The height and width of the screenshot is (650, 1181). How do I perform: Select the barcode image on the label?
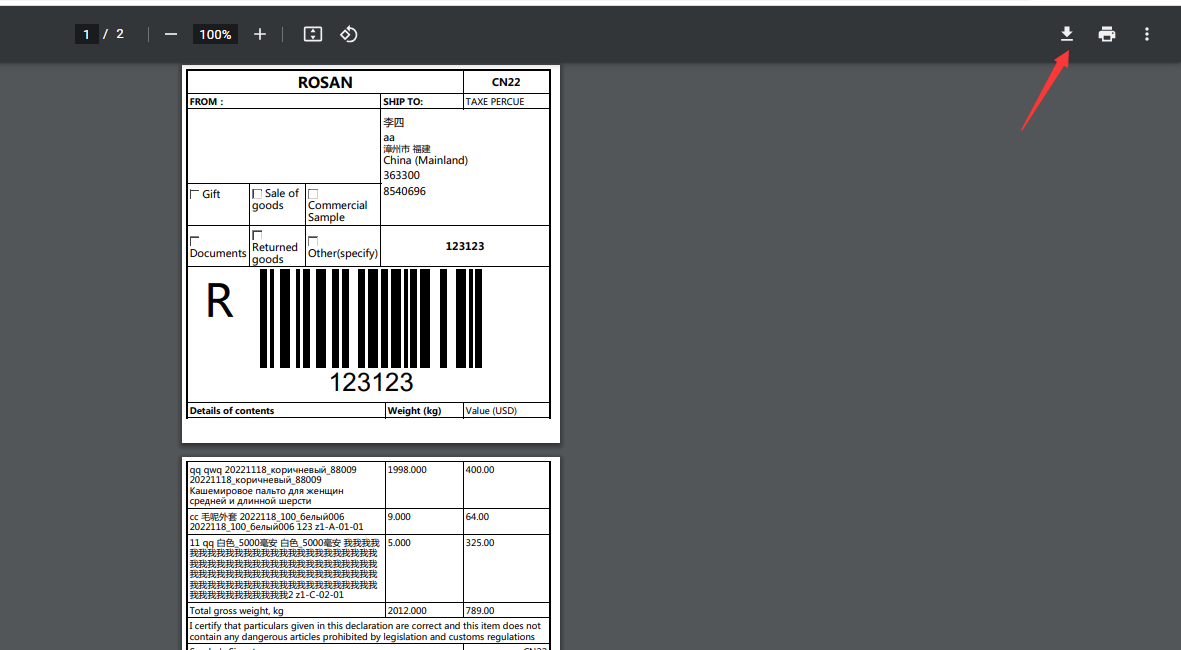371,319
